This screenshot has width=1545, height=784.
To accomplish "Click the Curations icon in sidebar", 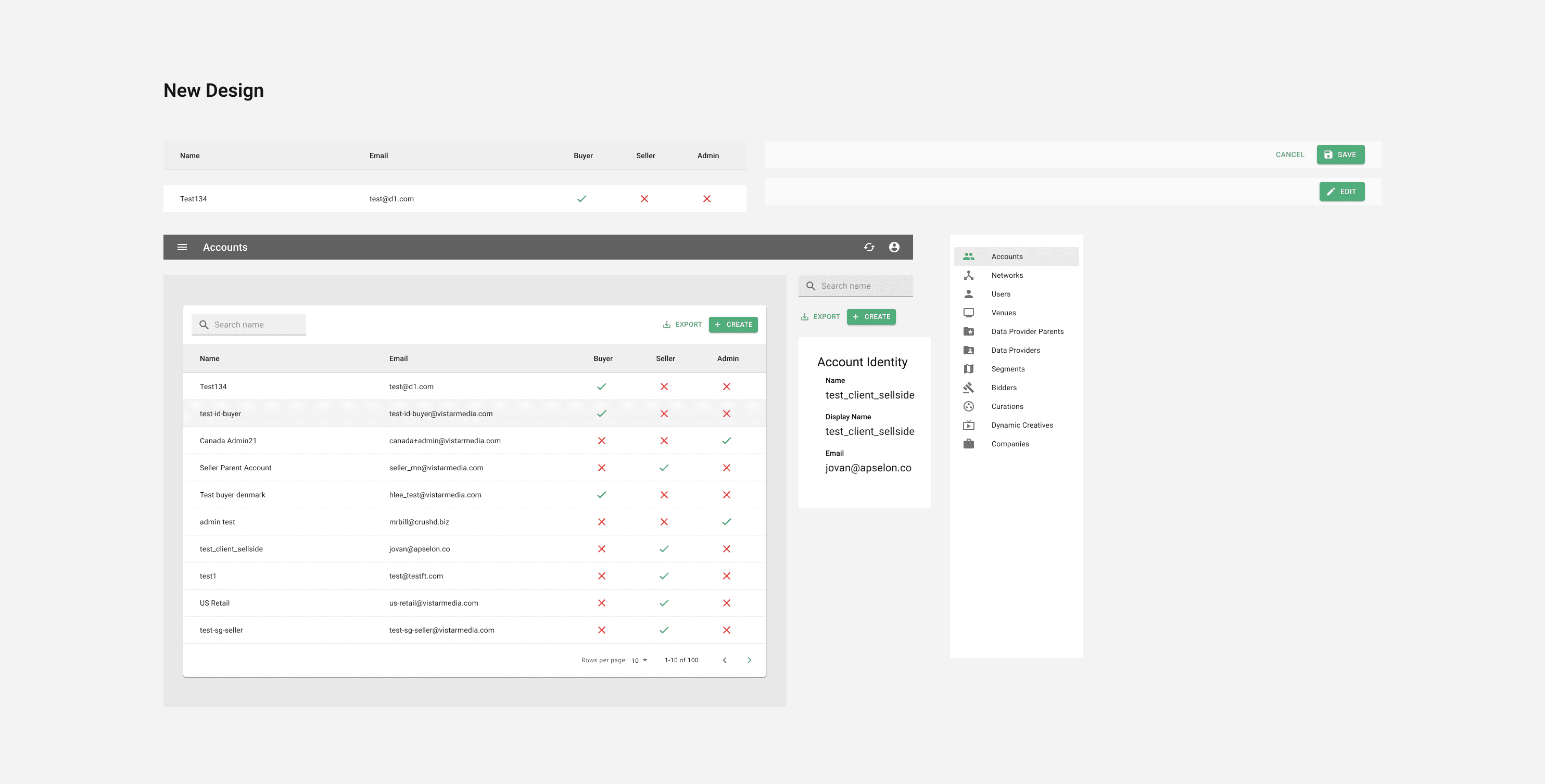I will (x=968, y=406).
